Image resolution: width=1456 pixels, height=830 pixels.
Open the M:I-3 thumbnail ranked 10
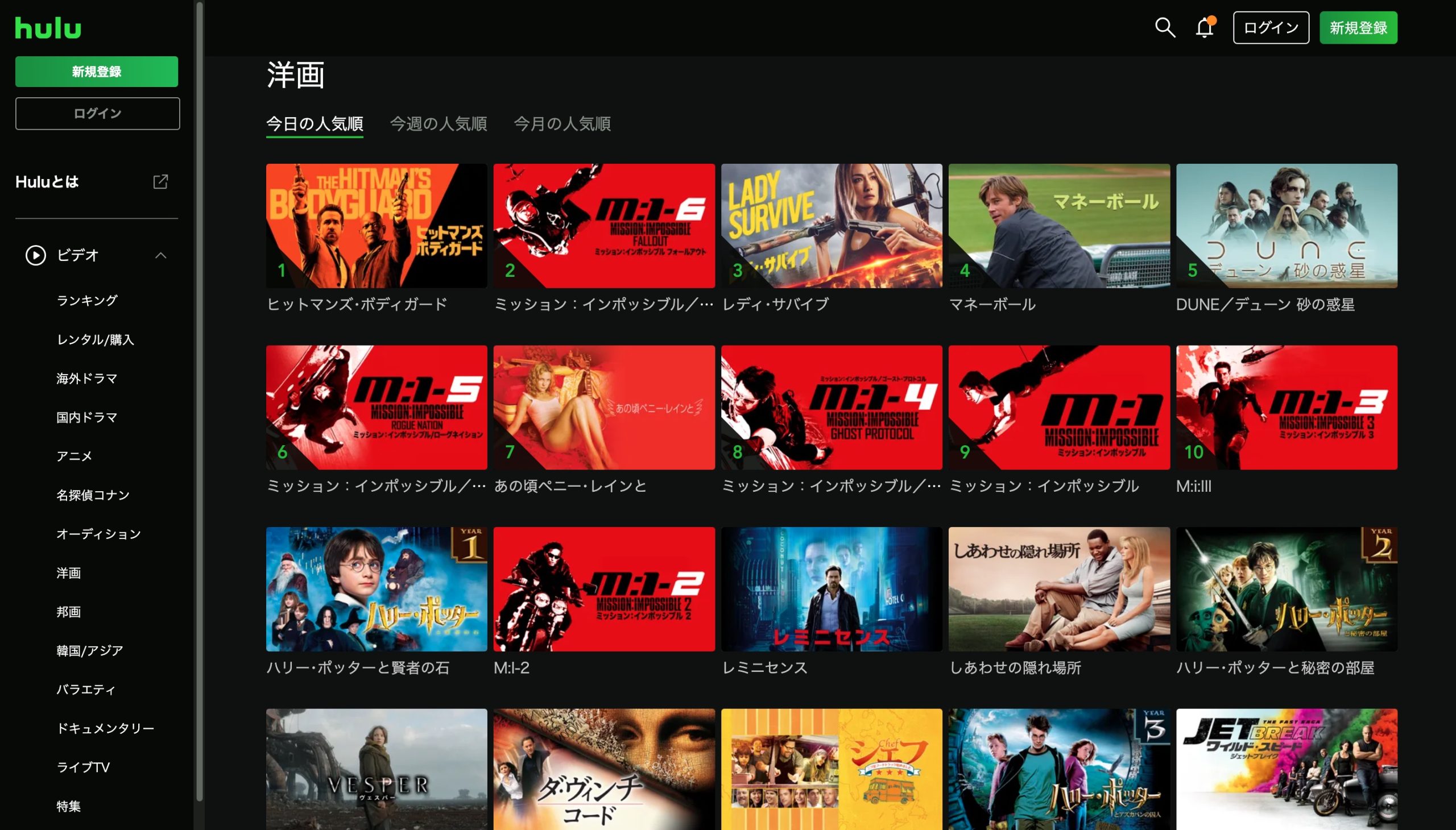1287,408
